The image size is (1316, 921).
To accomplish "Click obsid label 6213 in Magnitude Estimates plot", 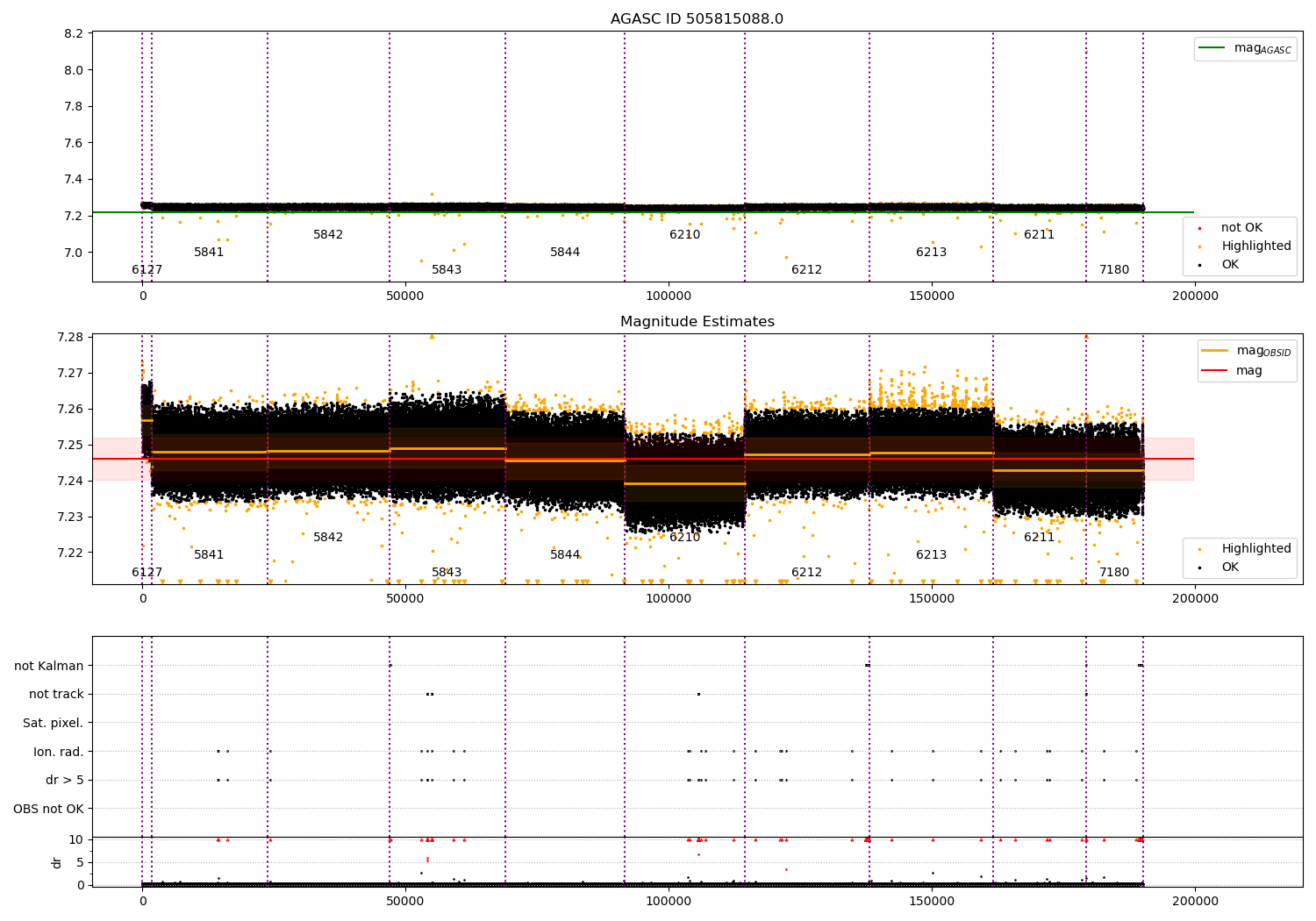I will [x=932, y=555].
